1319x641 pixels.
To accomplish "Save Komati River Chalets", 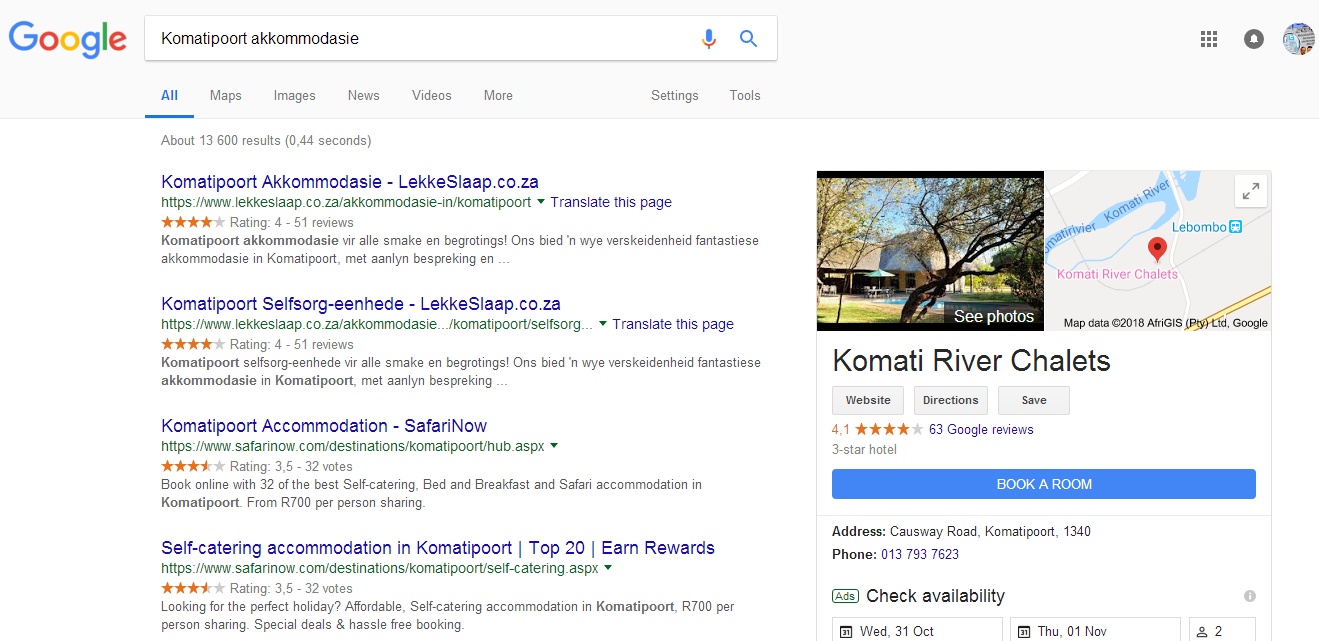I will click(1034, 400).
